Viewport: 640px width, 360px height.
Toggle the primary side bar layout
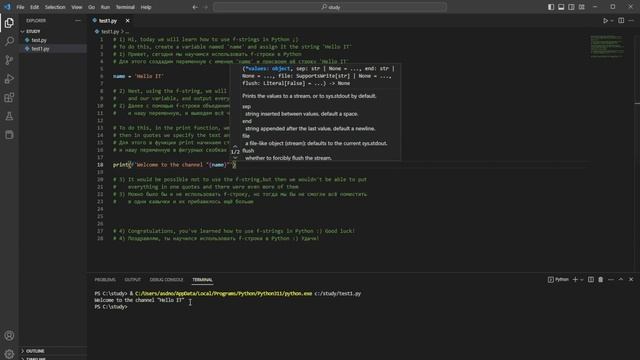551,7
